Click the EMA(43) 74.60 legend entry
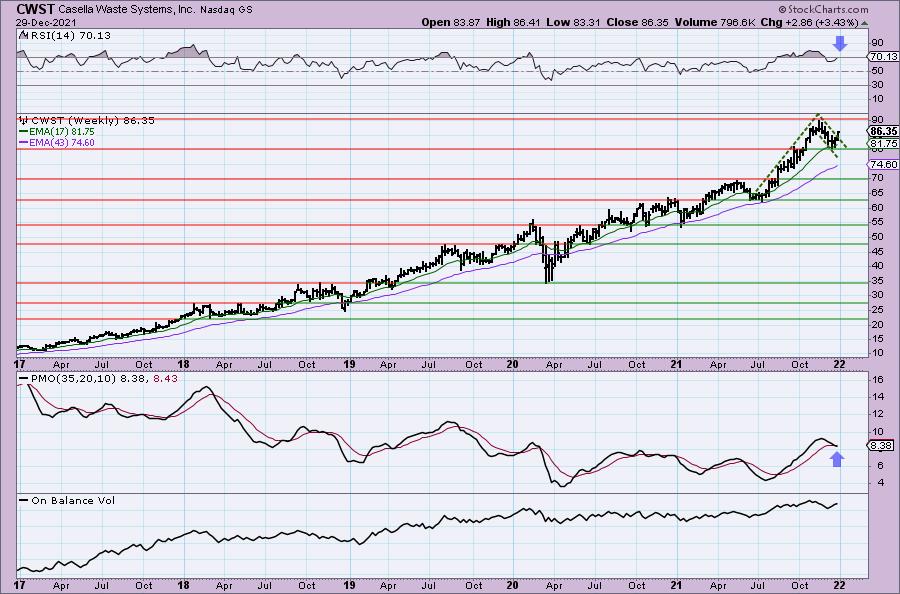 [61, 142]
